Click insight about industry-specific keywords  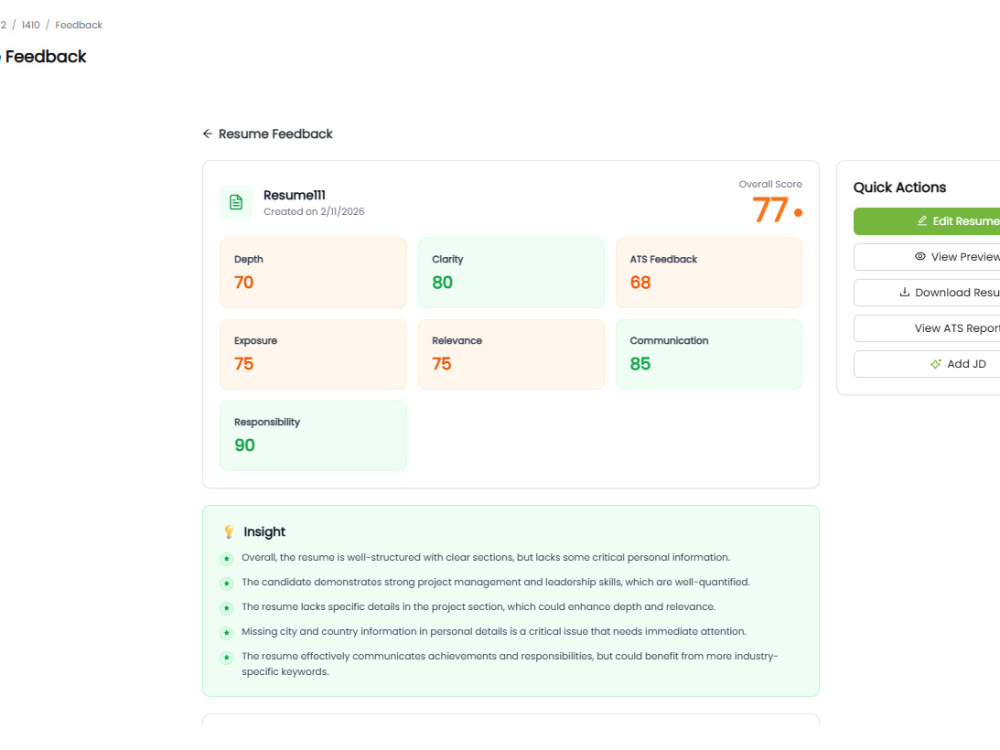coord(510,664)
